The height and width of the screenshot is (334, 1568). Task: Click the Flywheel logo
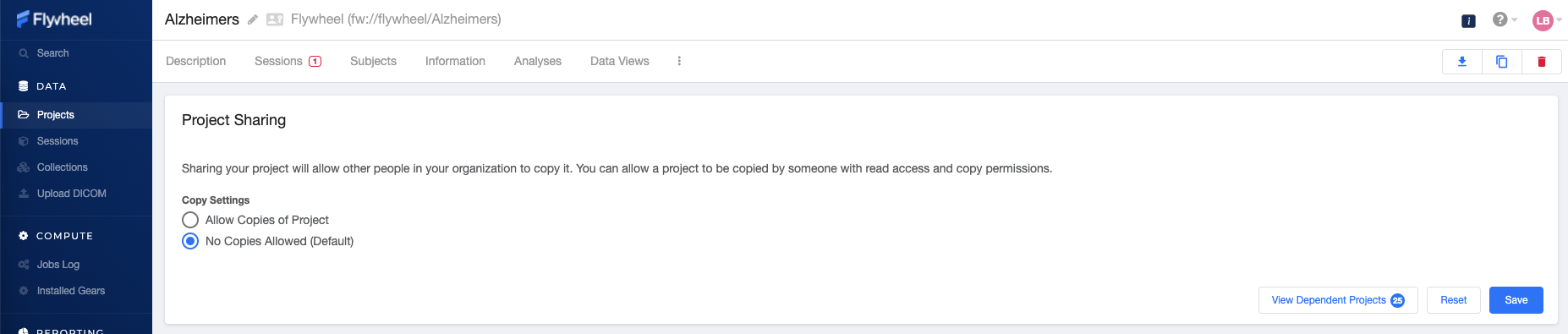[54, 19]
